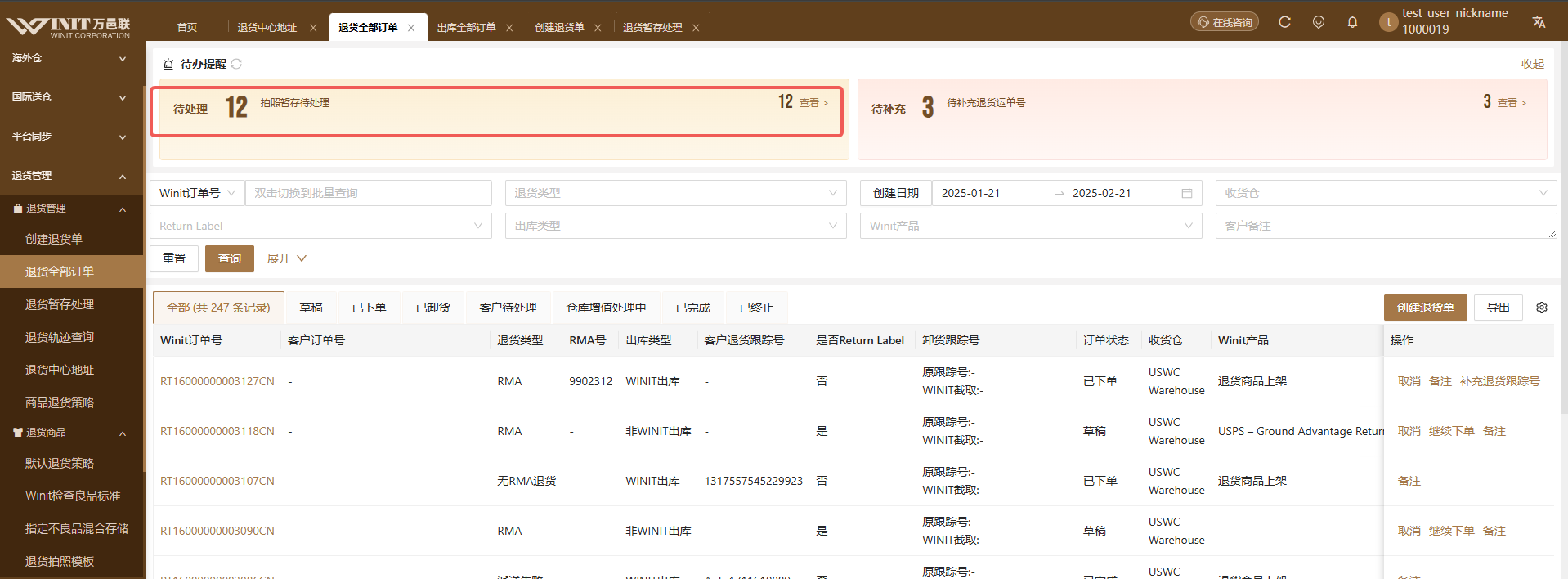The height and width of the screenshot is (579, 1568).
Task: Open the calendar icon in date range
Action: coord(1187,193)
